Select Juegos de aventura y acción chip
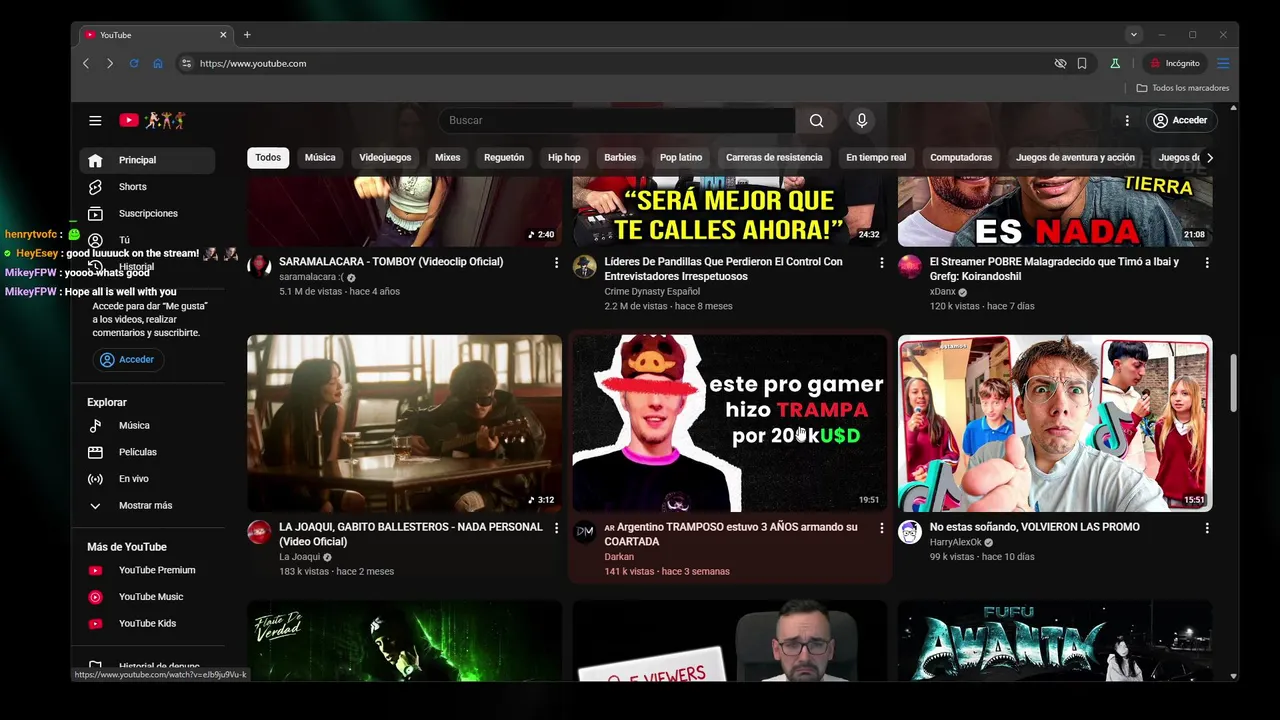The image size is (1280, 720). [1075, 157]
